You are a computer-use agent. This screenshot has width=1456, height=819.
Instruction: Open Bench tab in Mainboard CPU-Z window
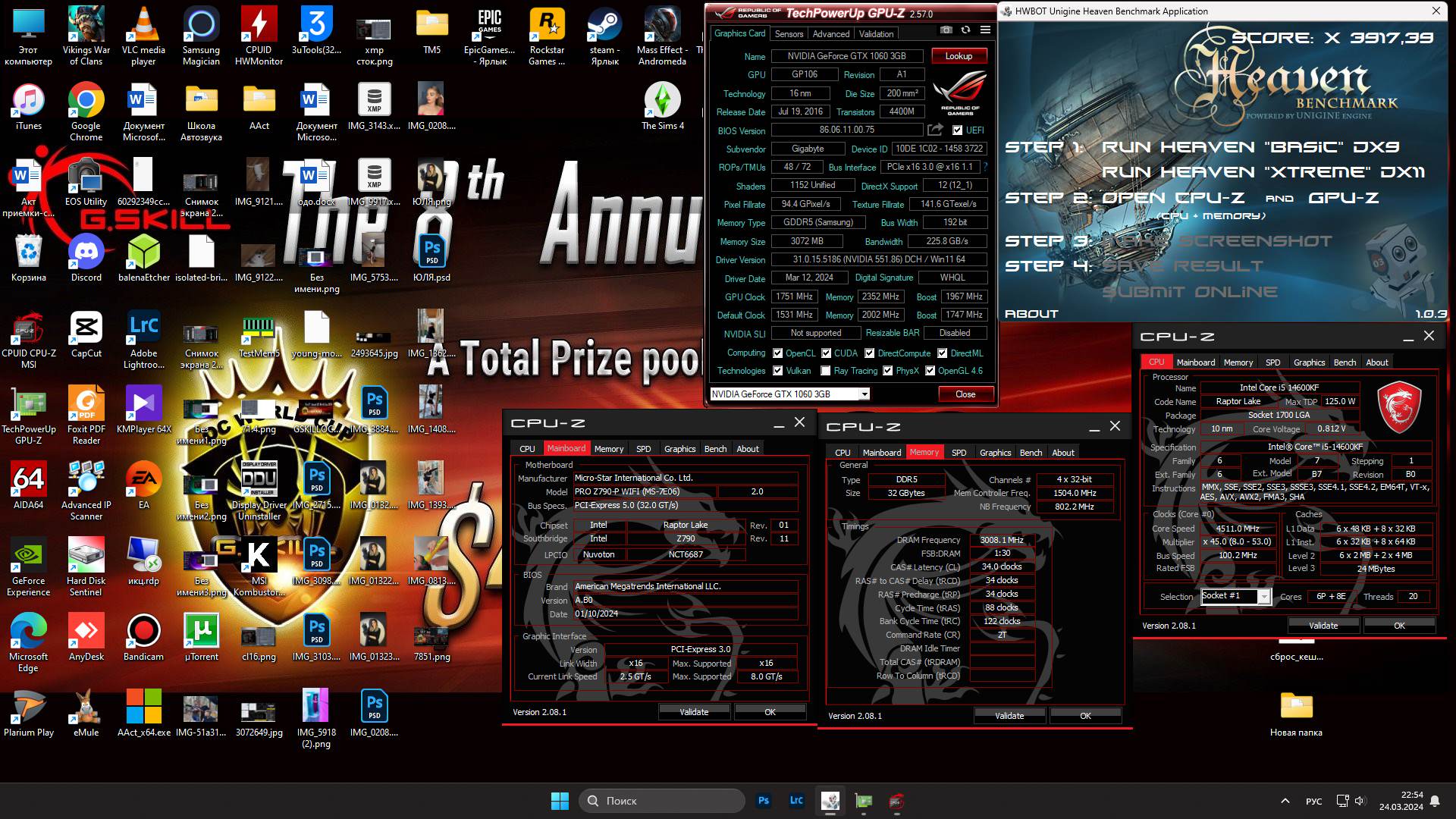[x=715, y=449]
